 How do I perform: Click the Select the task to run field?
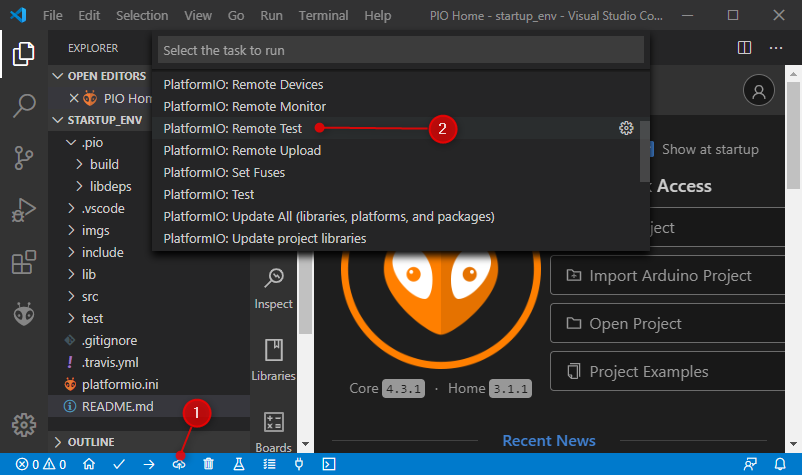pyautogui.click(x=401, y=50)
